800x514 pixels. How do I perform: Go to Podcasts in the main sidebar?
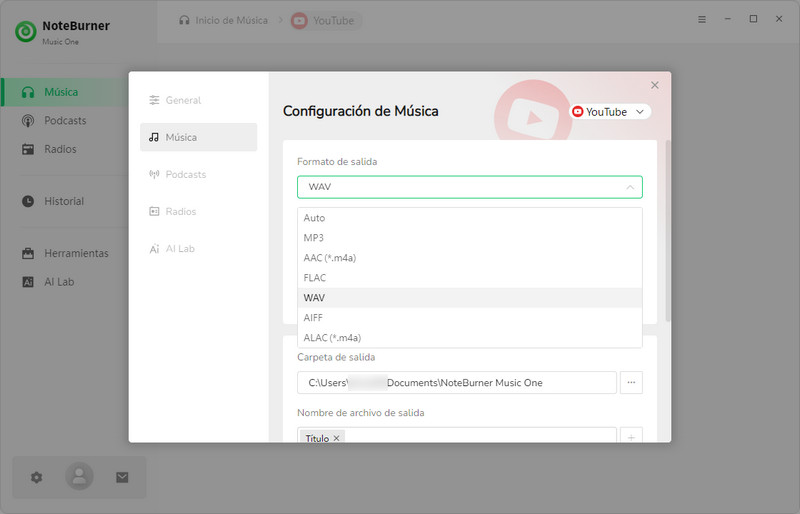pyautogui.click(x=65, y=120)
